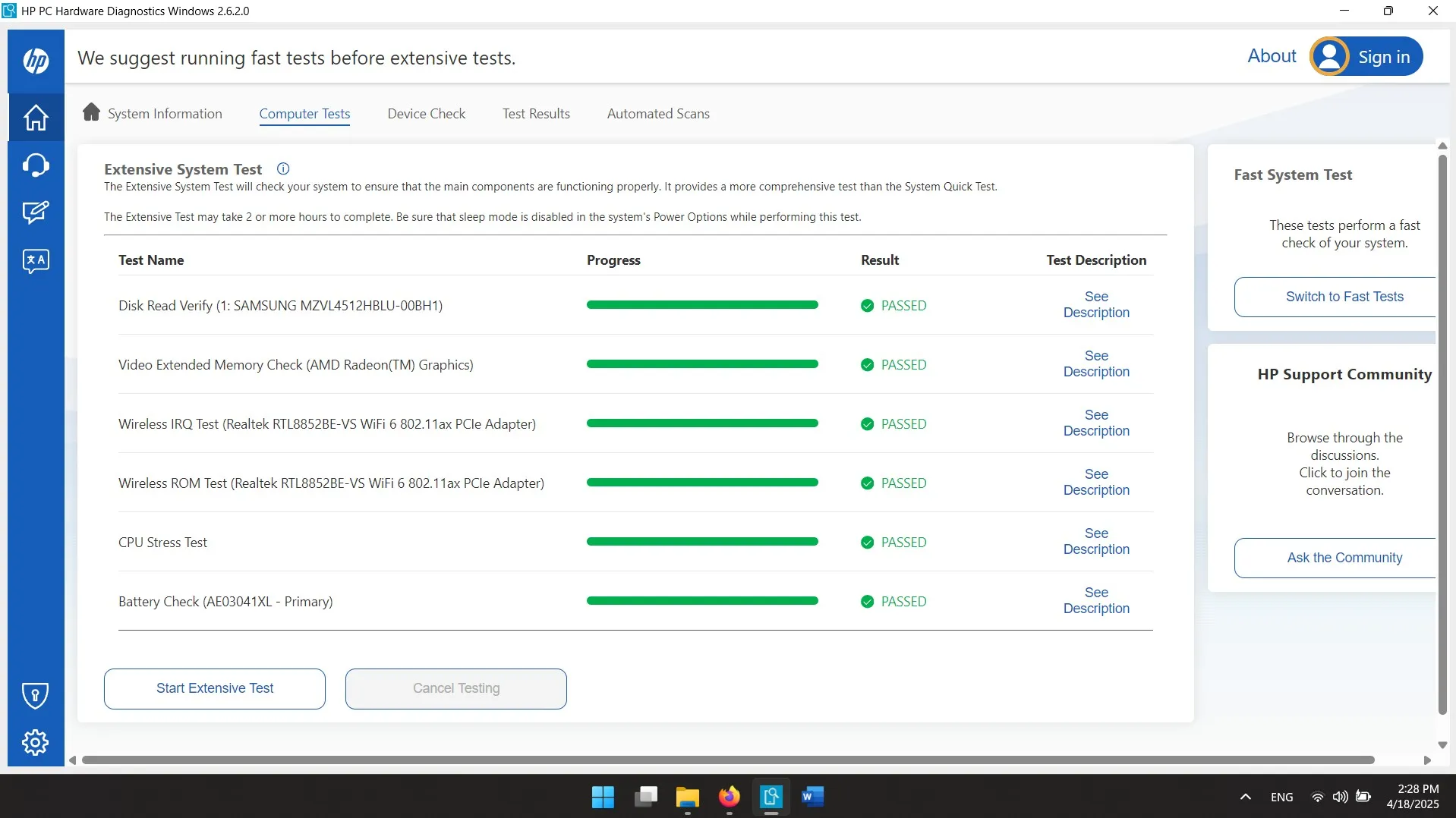This screenshot has width=1456, height=818.
Task: Click the green check icon for Battery Check
Action: [867, 602]
